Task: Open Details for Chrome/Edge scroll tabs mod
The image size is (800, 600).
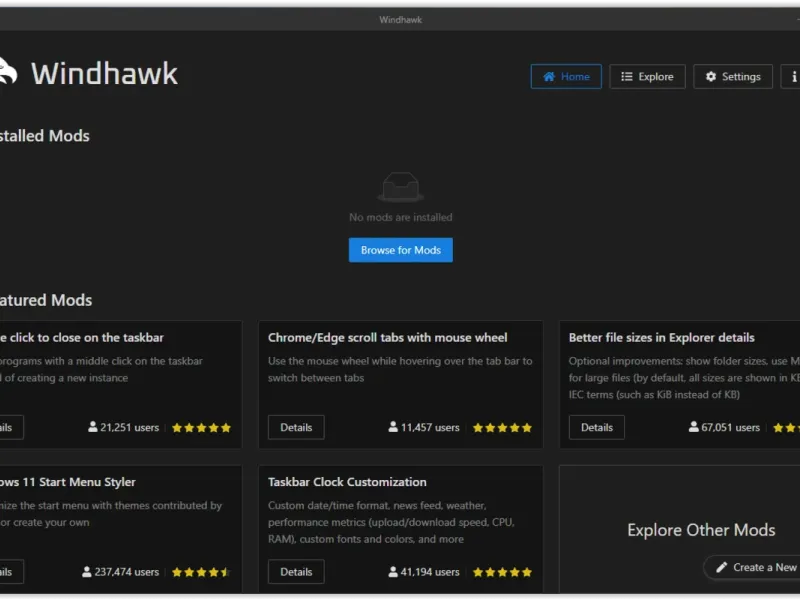Action: click(x=296, y=428)
